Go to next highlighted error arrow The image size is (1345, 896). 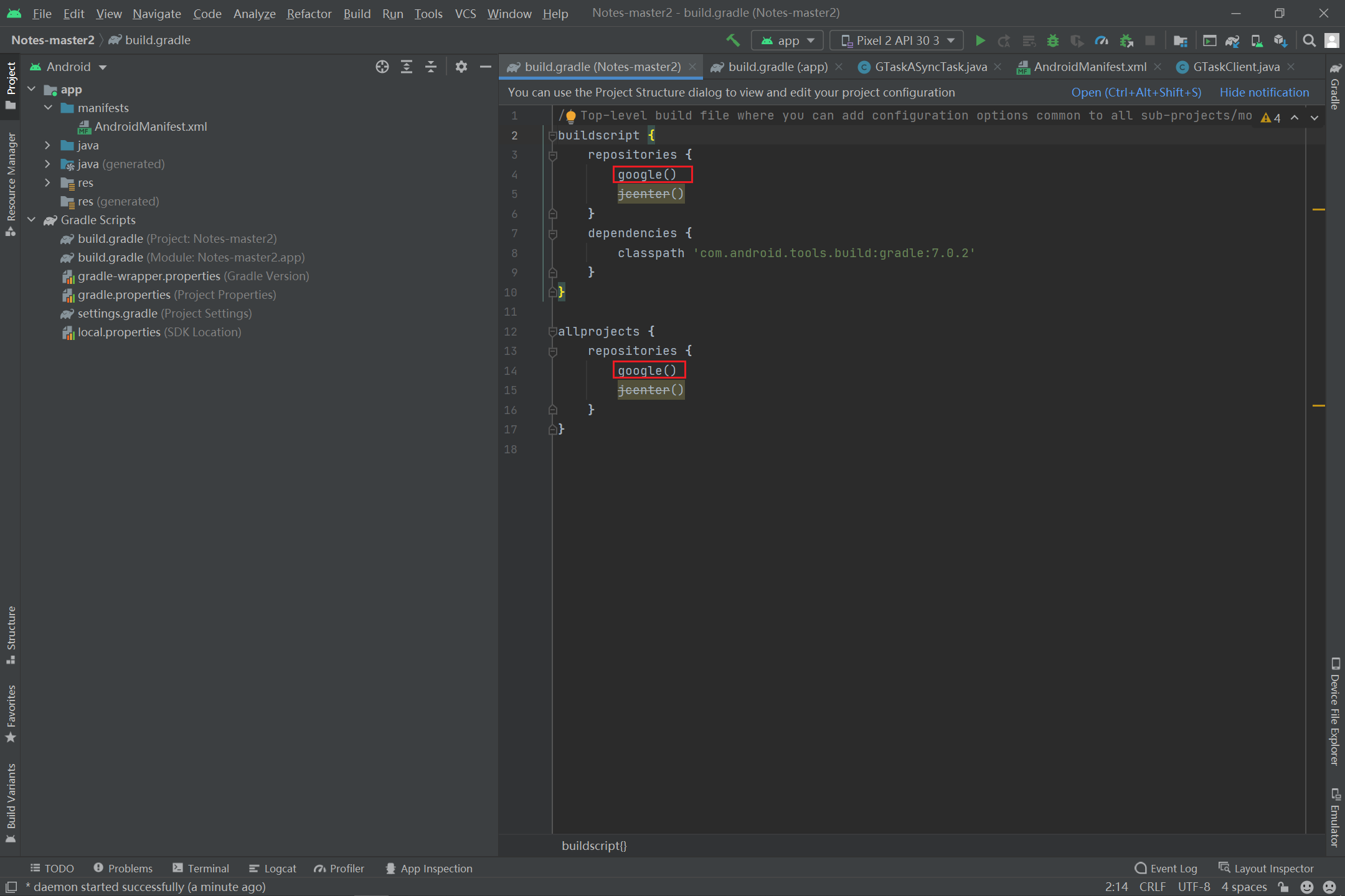[1314, 118]
